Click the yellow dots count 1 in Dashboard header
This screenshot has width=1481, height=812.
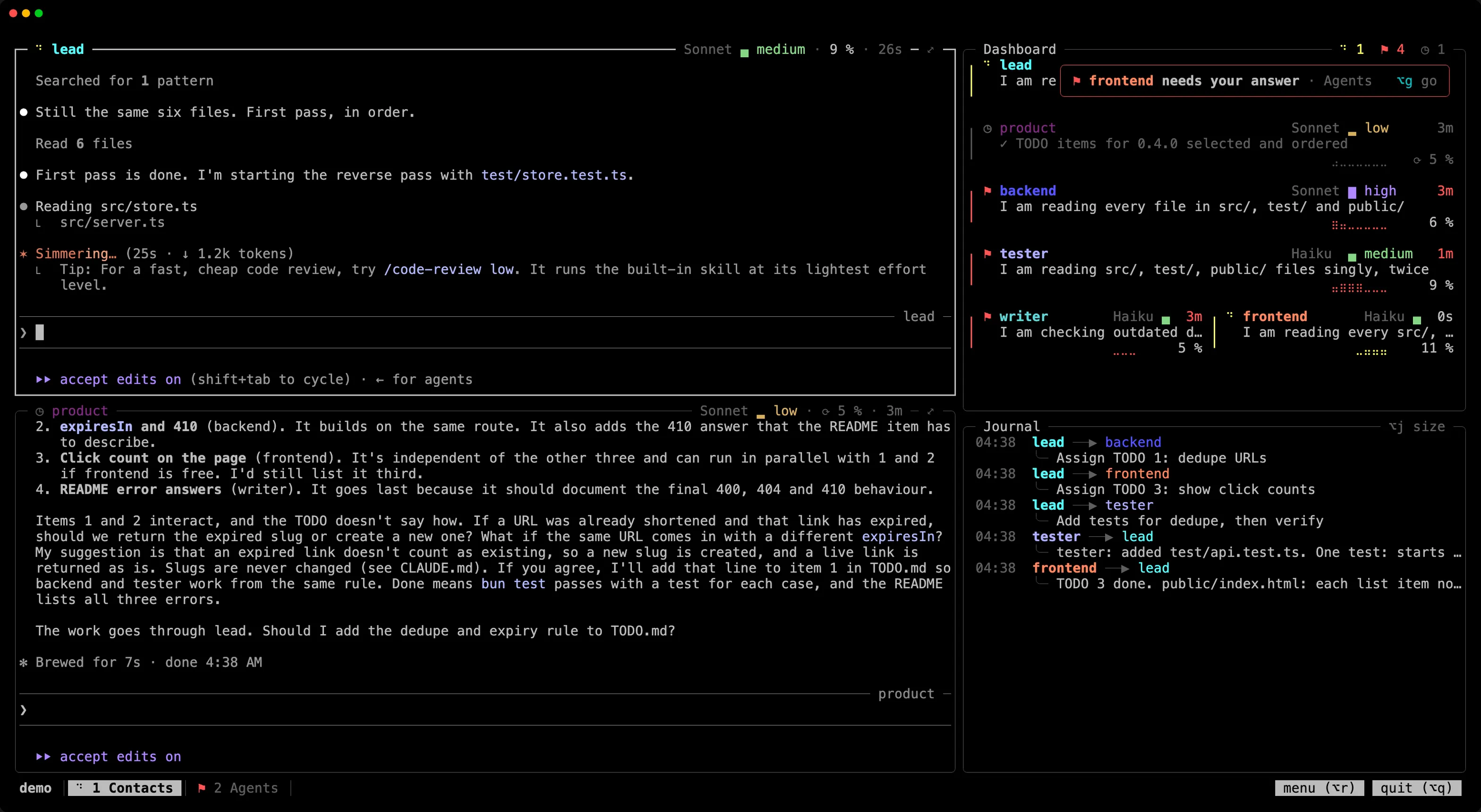1352,50
